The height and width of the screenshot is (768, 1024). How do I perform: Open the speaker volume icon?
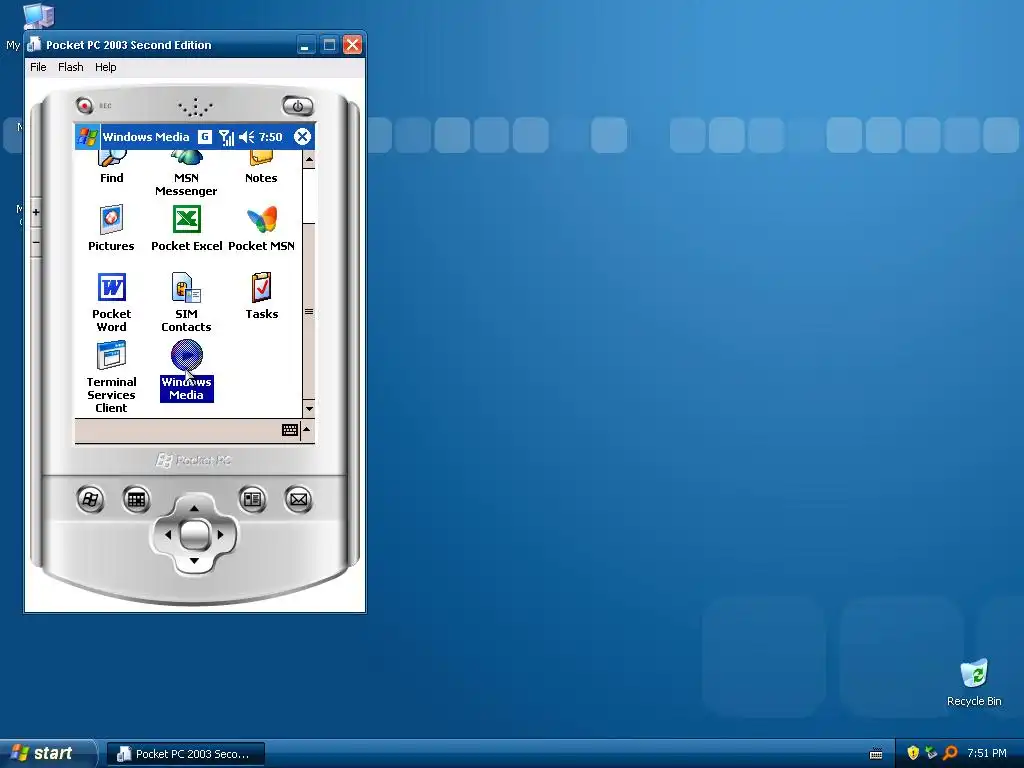247,137
